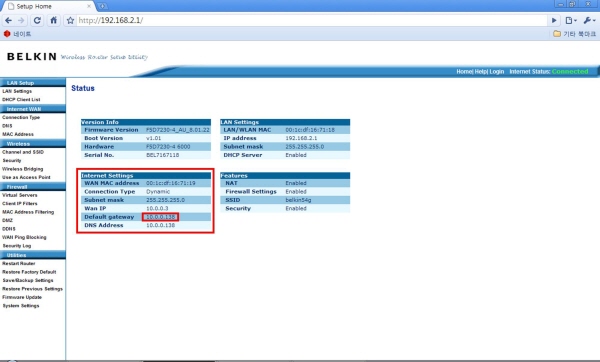
Task: Open WAN Ping Blocking
Action: point(24,237)
